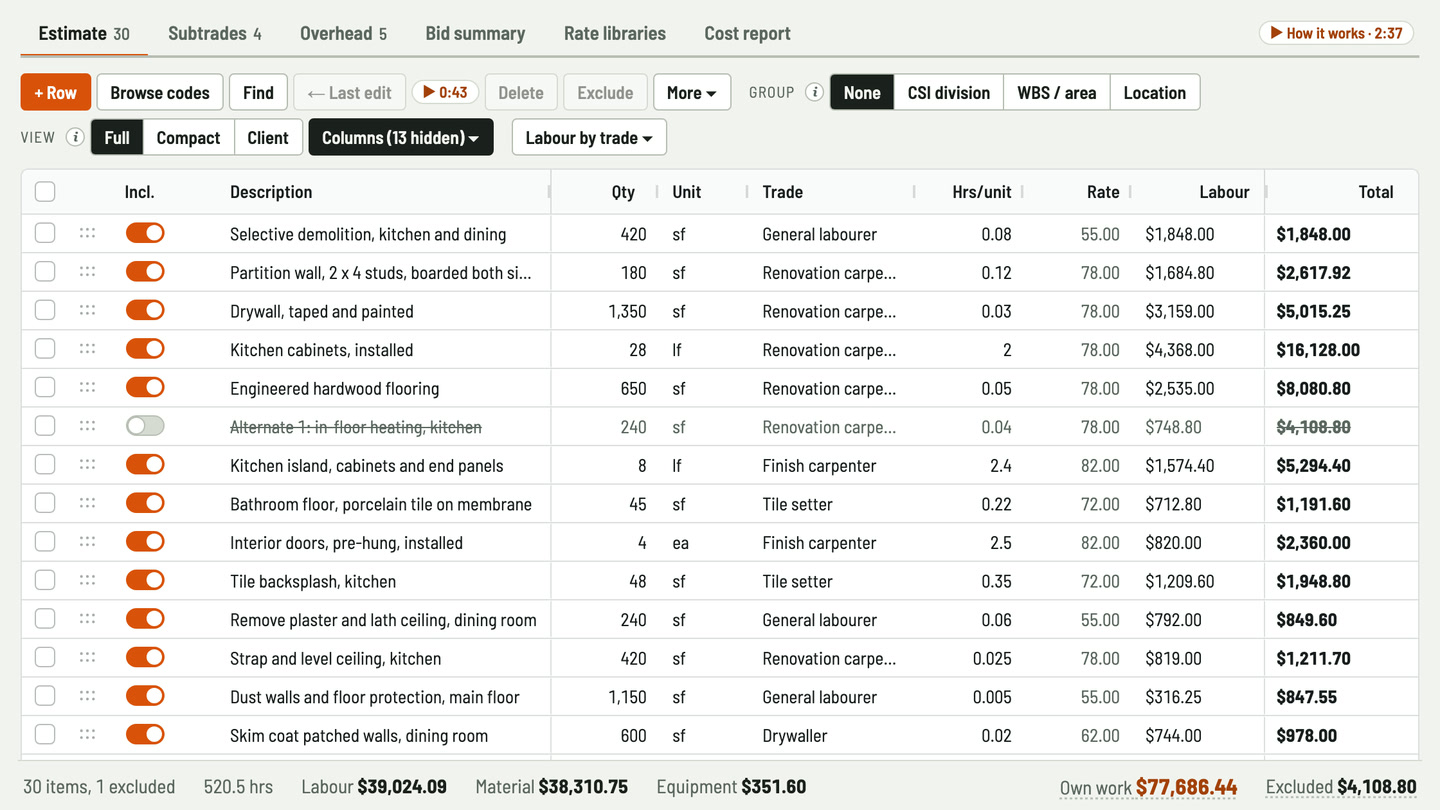Screen dimensions: 1440x810
Task: Grab drag handle for Selective demolition row
Action: tap(87, 233)
